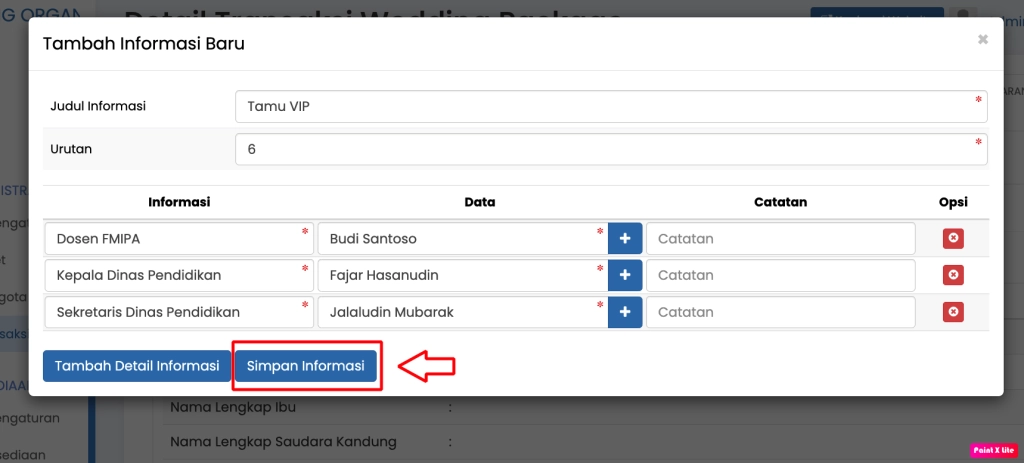The width and height of the screenshot is (1024, 463).
Task: Click Catatan field in second row
Action: 780,275
